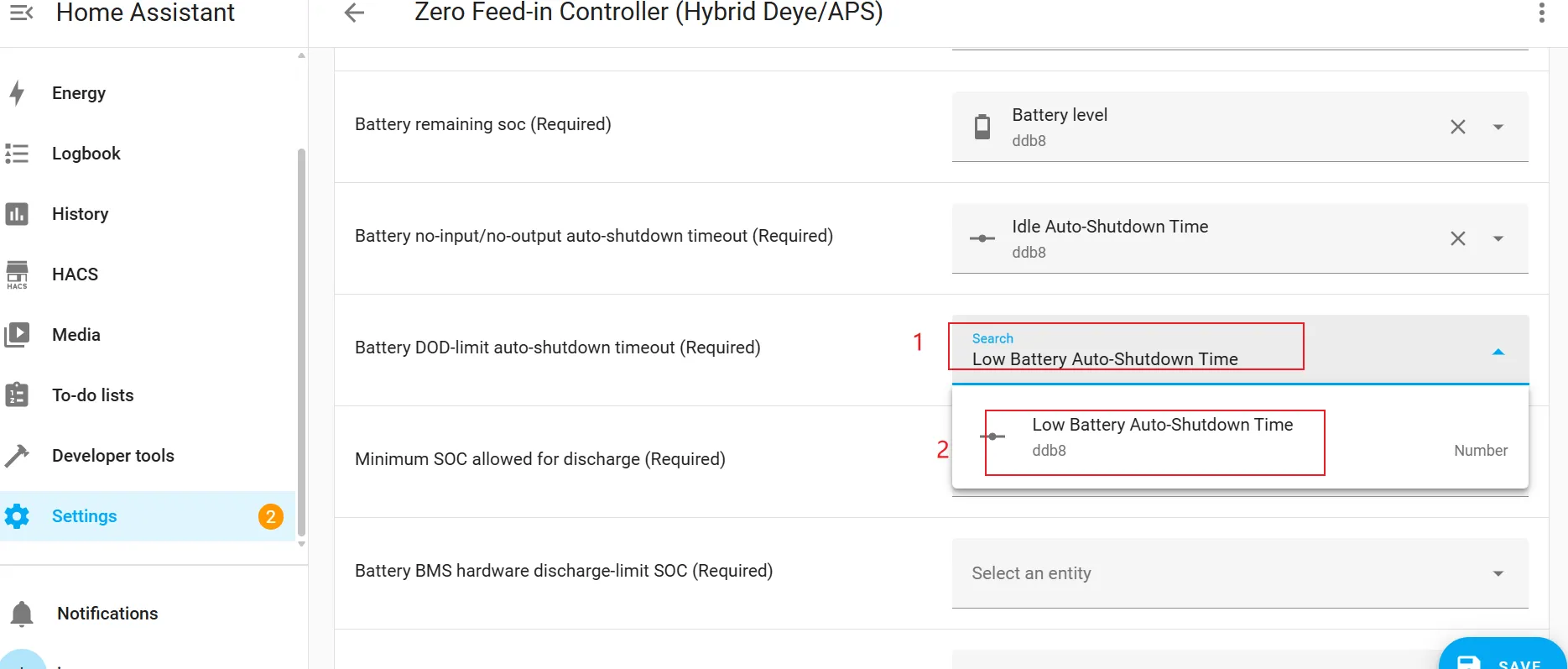
Task: Expand the Idle Auto-Shutdown Time entity dropdown
Action: (1498, 238)
